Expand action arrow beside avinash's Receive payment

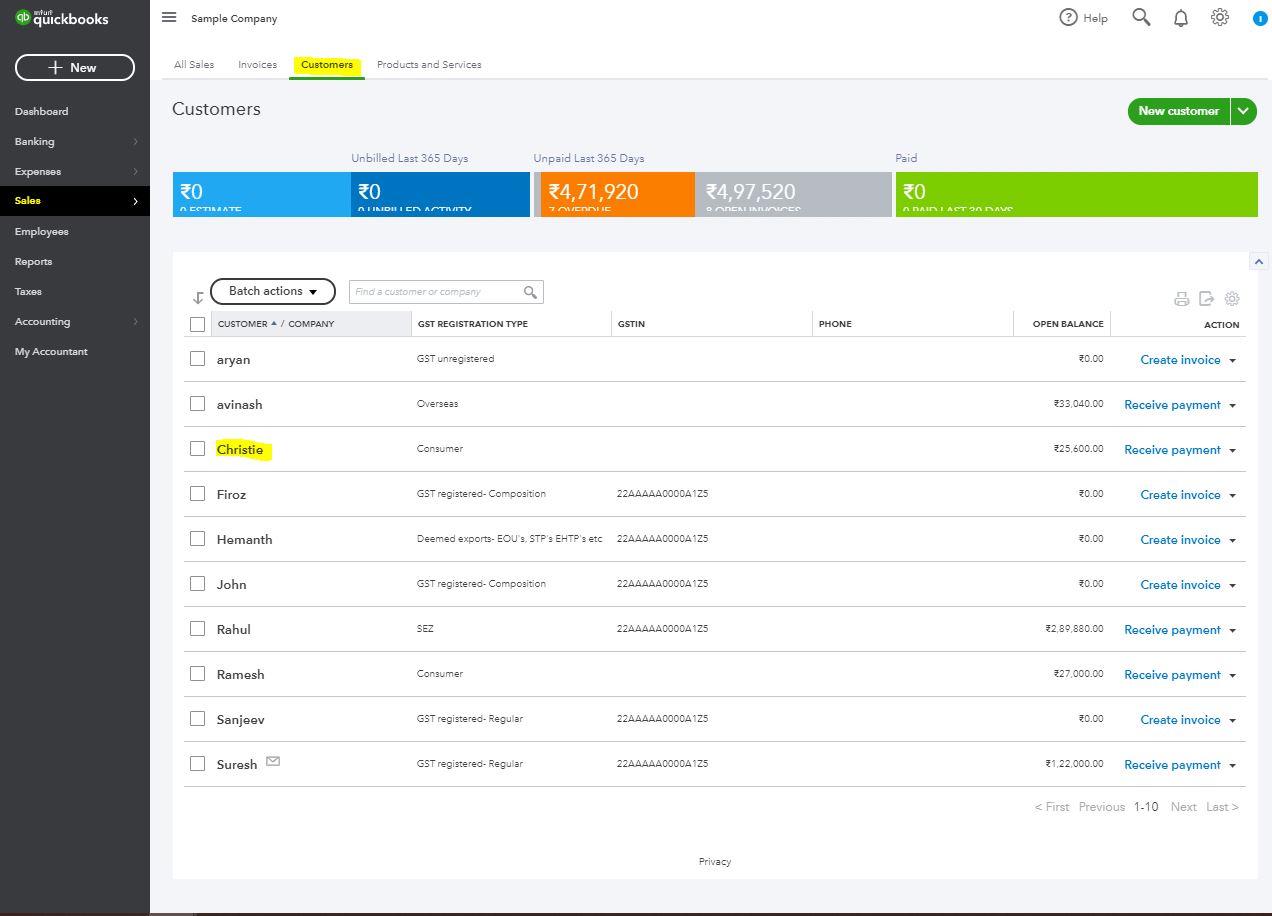(1233, 406)
